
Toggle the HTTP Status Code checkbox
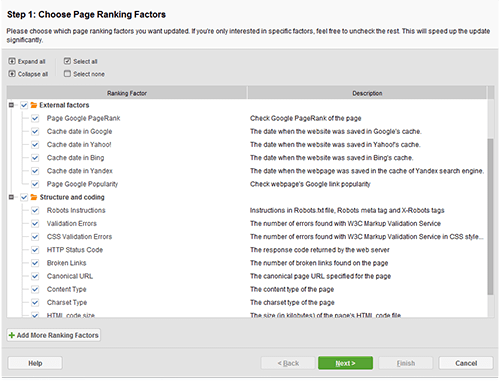35,250
